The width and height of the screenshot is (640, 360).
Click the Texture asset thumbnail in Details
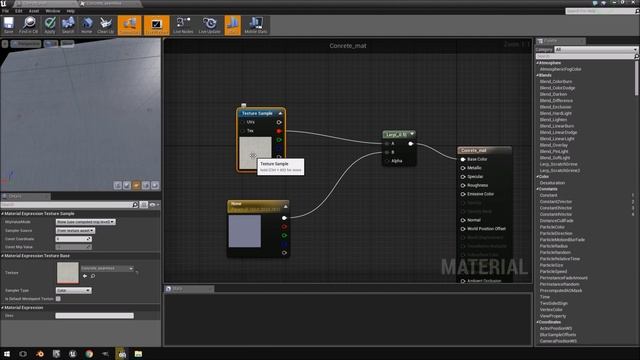(68, 273)
